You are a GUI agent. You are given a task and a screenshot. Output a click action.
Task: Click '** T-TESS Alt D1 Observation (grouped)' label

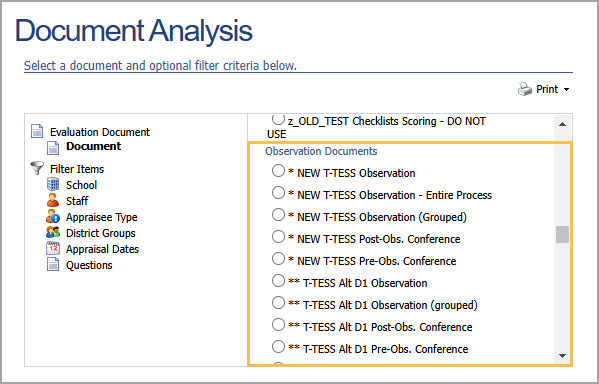(383, 305)
